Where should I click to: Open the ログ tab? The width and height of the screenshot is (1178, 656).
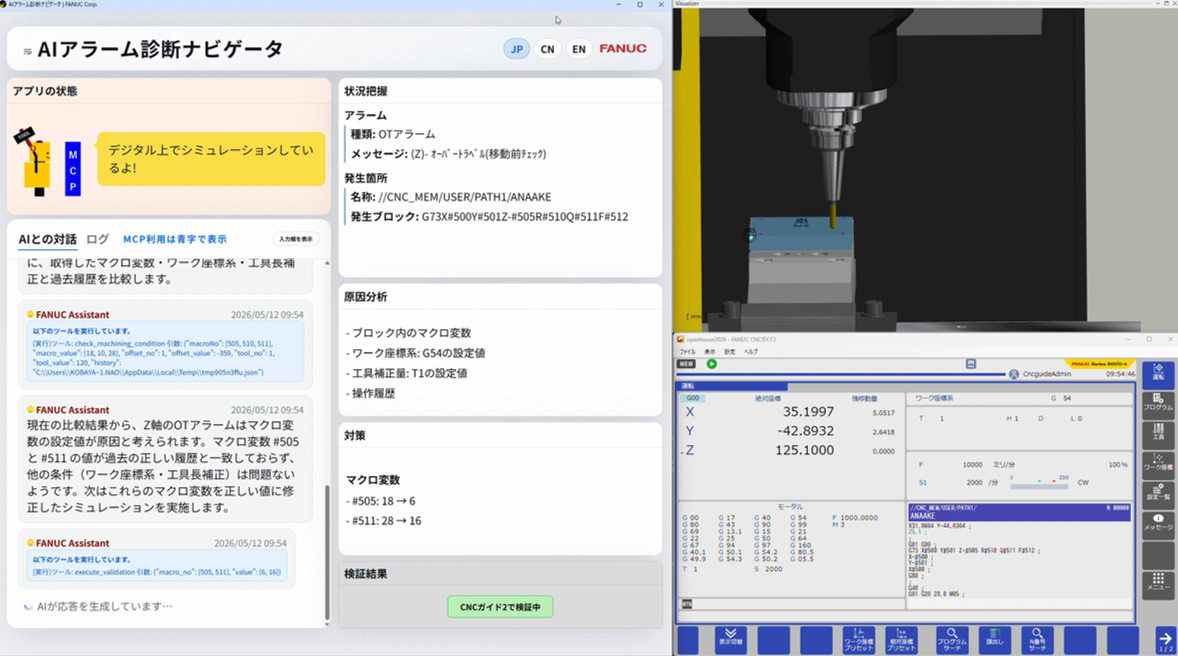[98, 239]
